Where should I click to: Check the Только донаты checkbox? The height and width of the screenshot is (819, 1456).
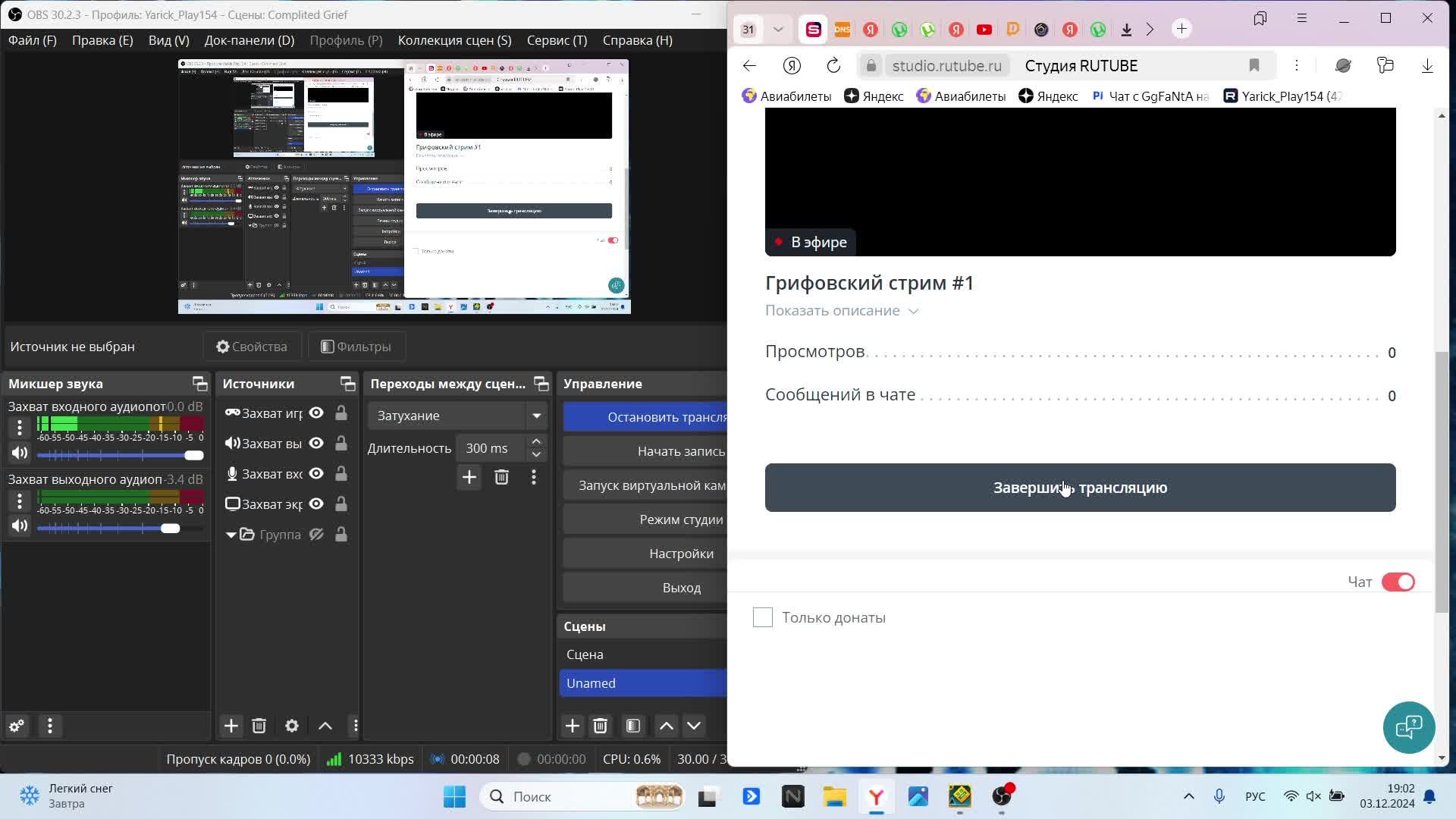pos(763,617)
